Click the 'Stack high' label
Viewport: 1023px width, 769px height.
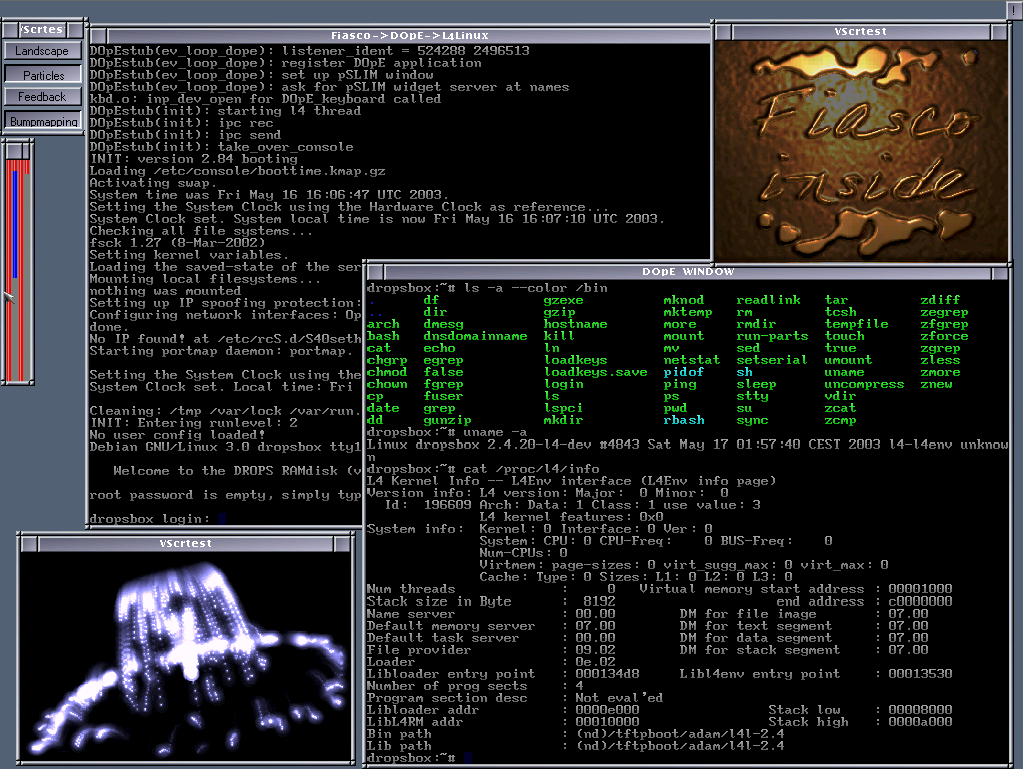coord(808,722)
